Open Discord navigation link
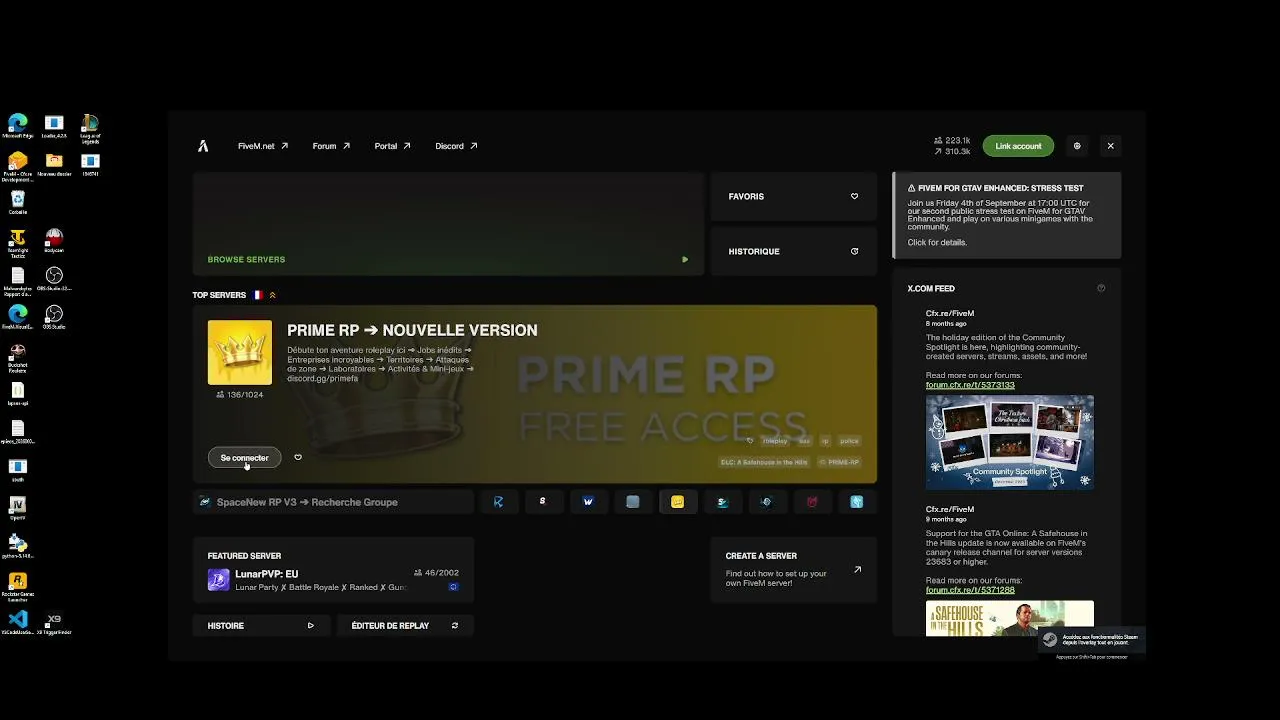Screen dimensions: 1280x720 (456, 146)
